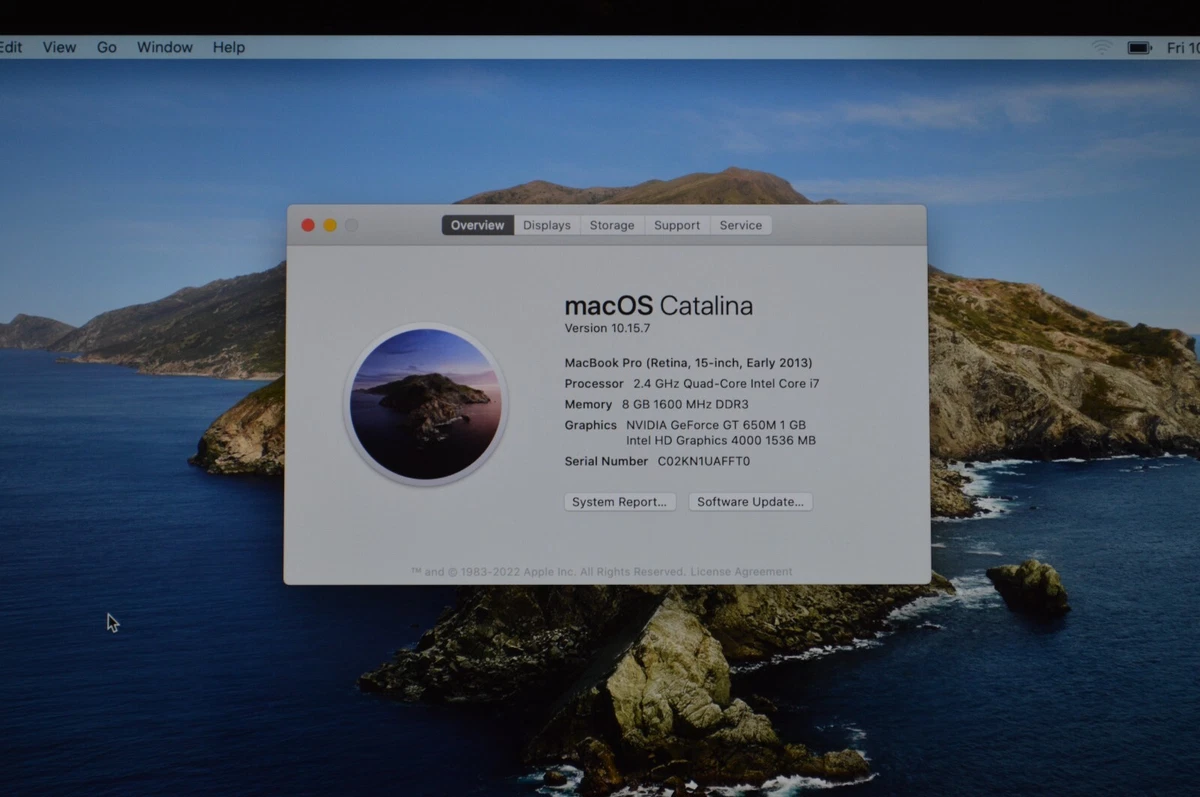Click the Wi-Fi icon in the menu bar

tap(1102, 48)
